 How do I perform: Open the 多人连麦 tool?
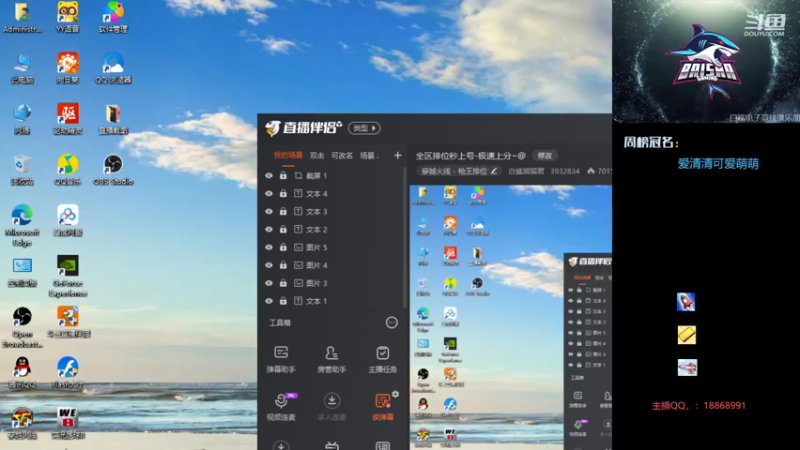coord(332,407)
